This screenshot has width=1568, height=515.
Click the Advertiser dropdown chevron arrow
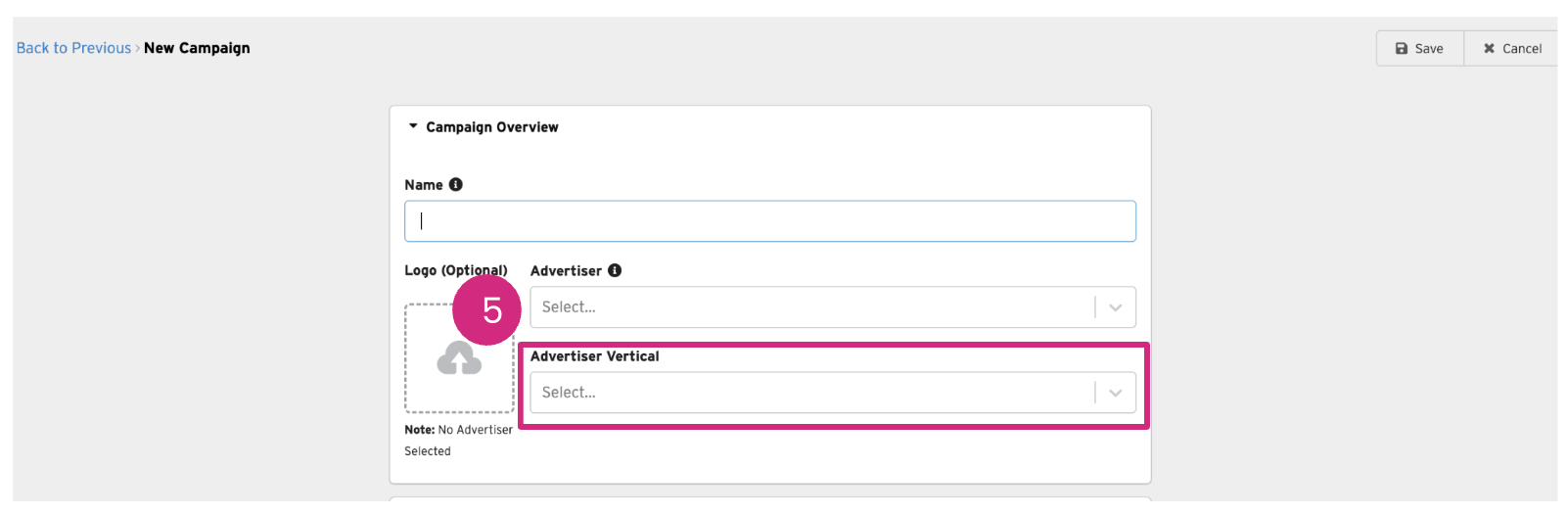point(1115,307)
